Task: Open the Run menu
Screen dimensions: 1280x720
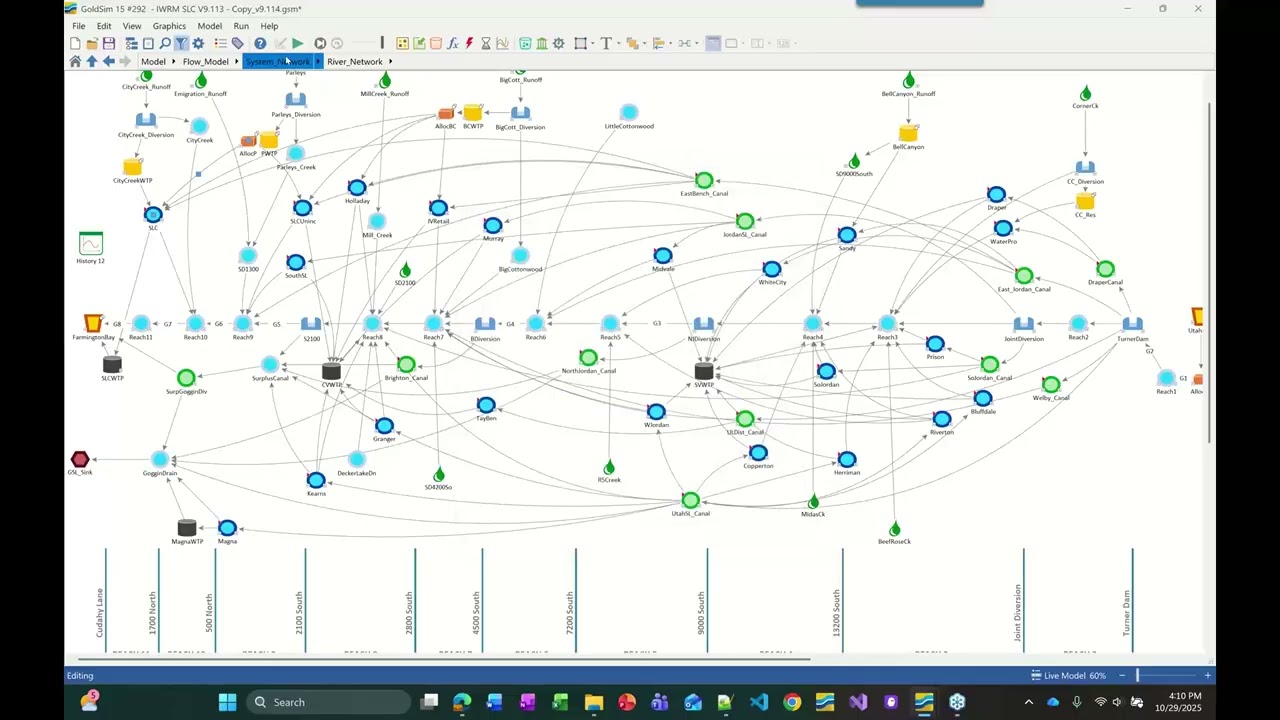Action: tap(241, 26)
